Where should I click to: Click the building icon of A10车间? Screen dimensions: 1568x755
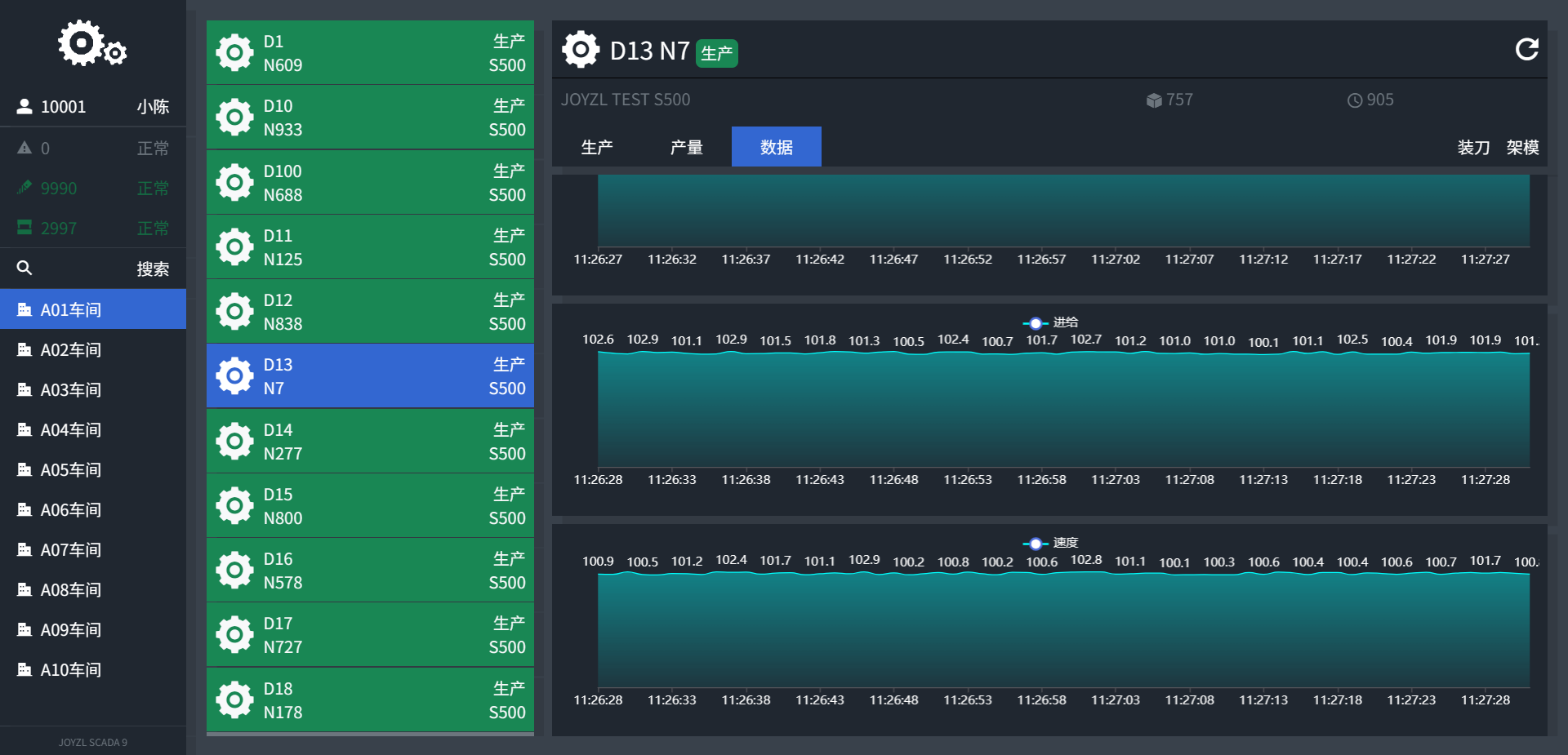(24, 669)
